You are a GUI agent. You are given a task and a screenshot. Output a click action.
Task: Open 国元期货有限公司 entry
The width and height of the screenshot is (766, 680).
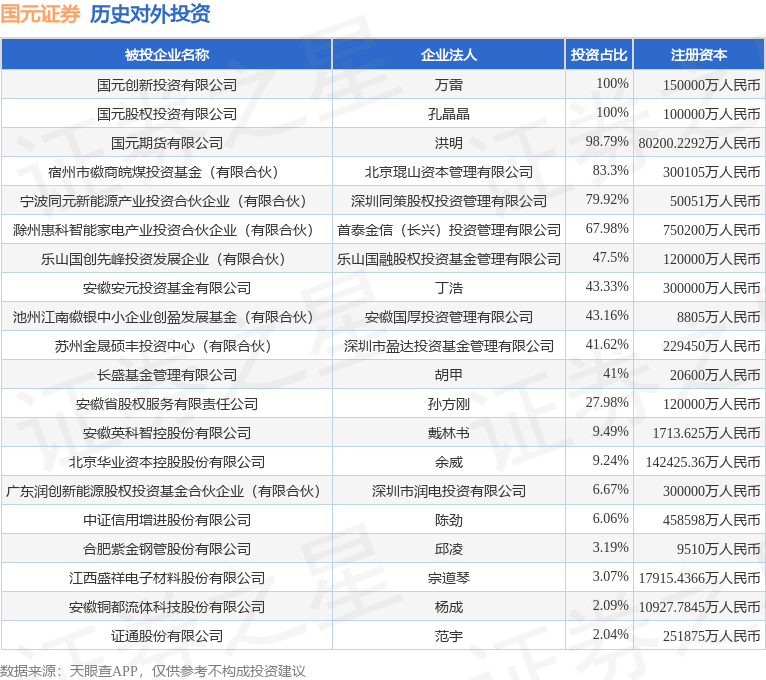(x=167, y=143)
